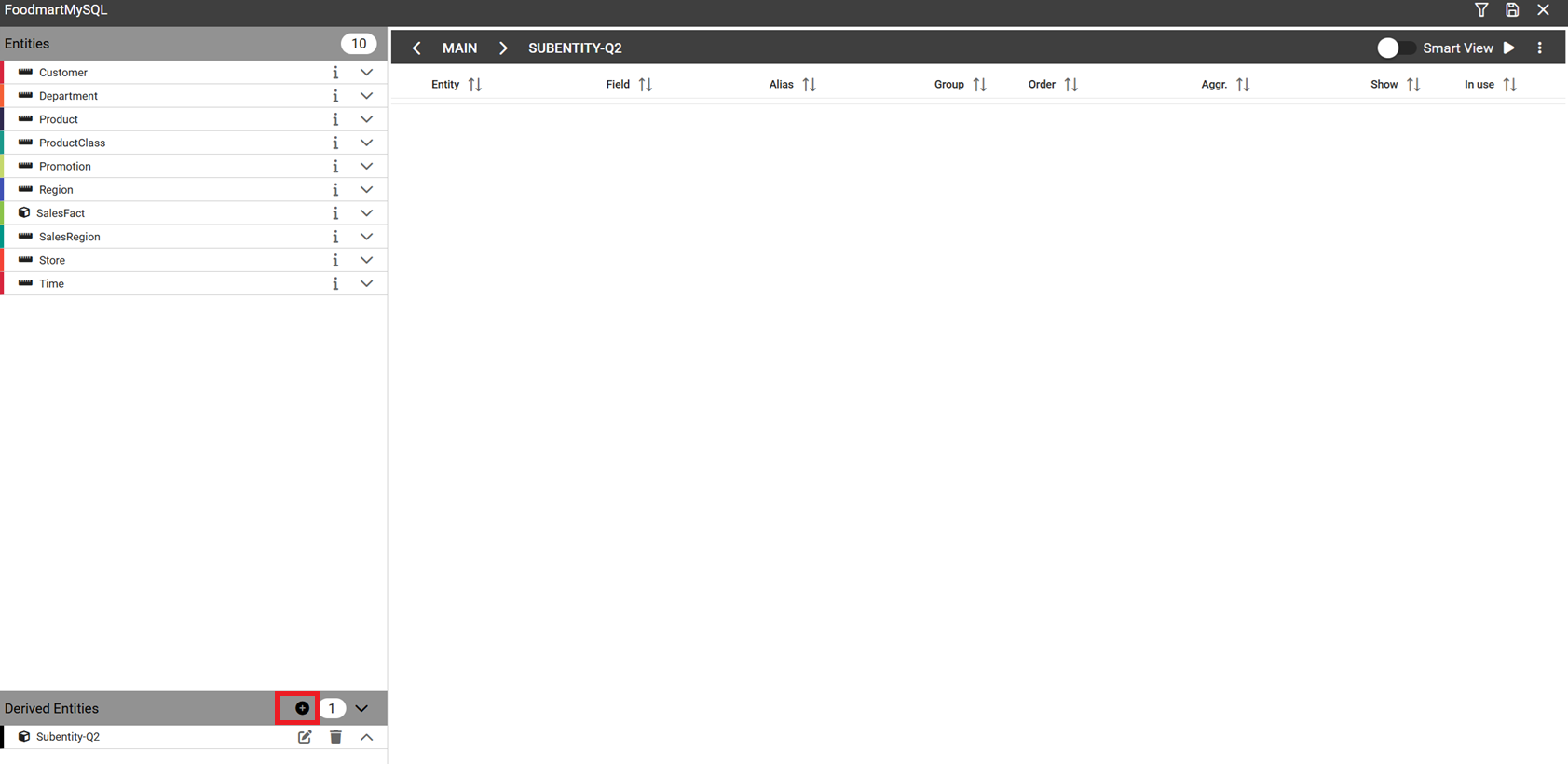Sort the table by Order column
This screenshot has height=764, width=1568.
(1071, 85)
